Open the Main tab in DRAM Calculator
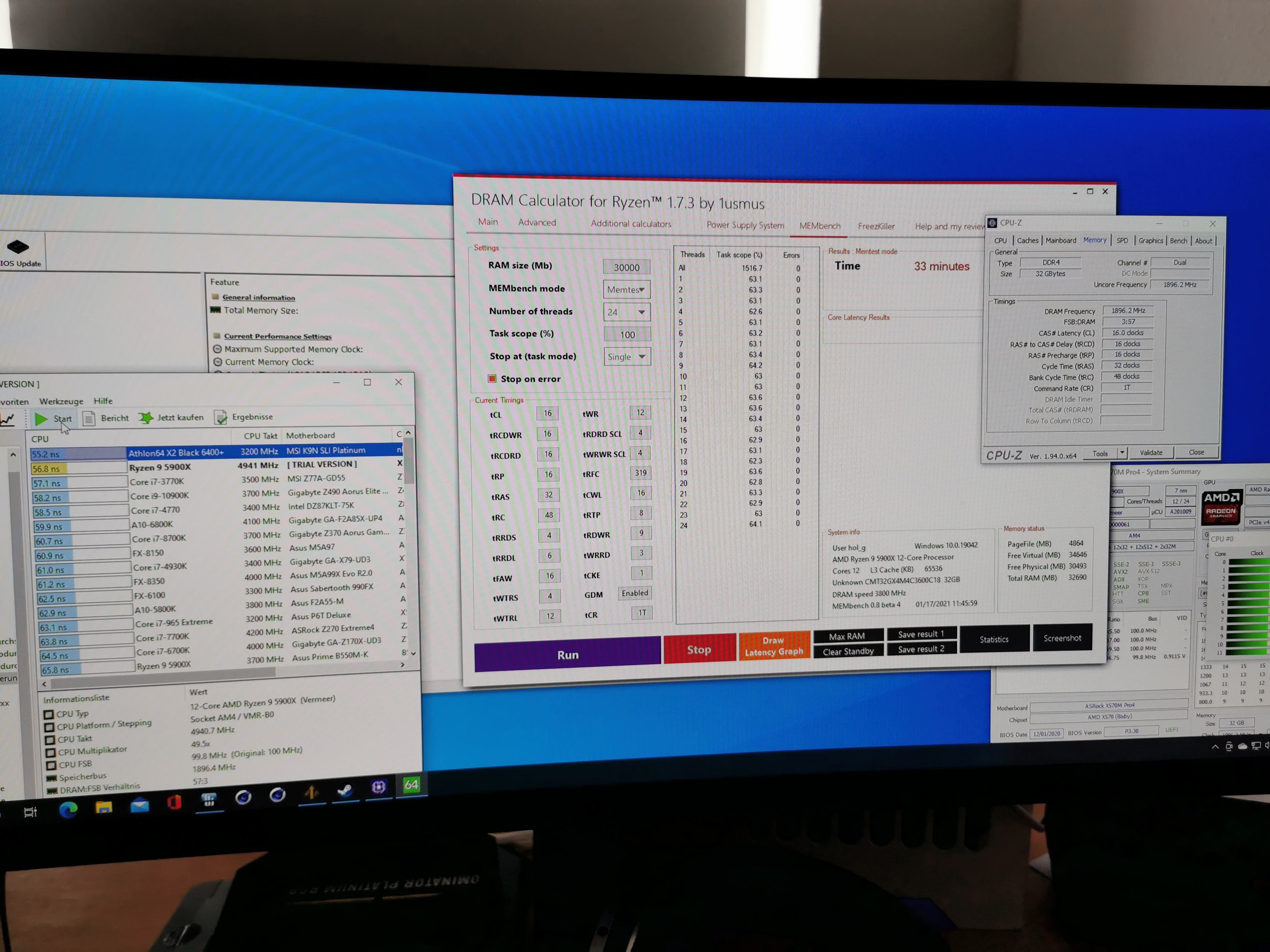The image size is (1270, 952). pos(488,222)
